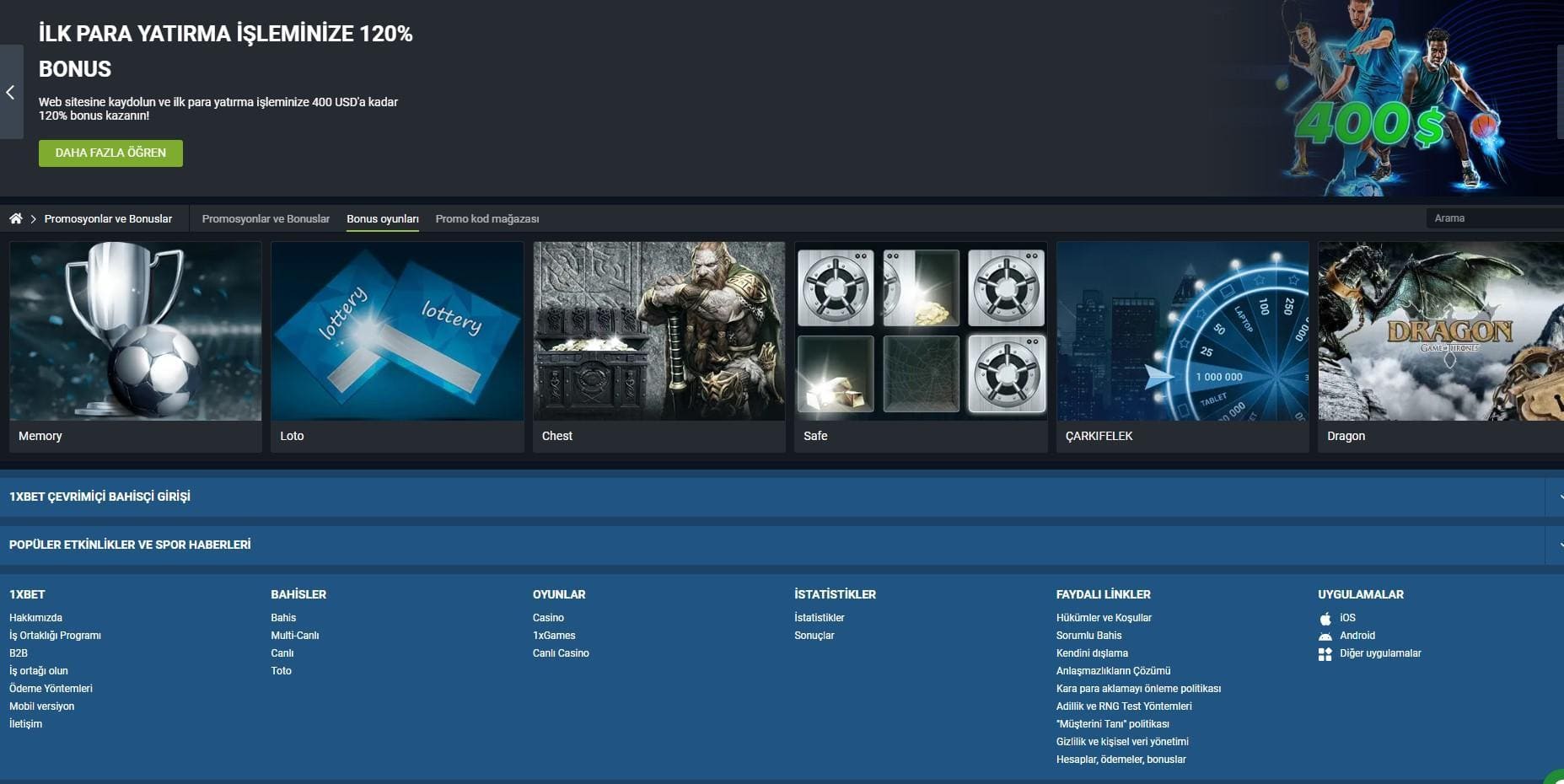The height and width of the screenshot is (784, 1564).
Task: Go to previous banner slide arrow
Action: point(11,92)
